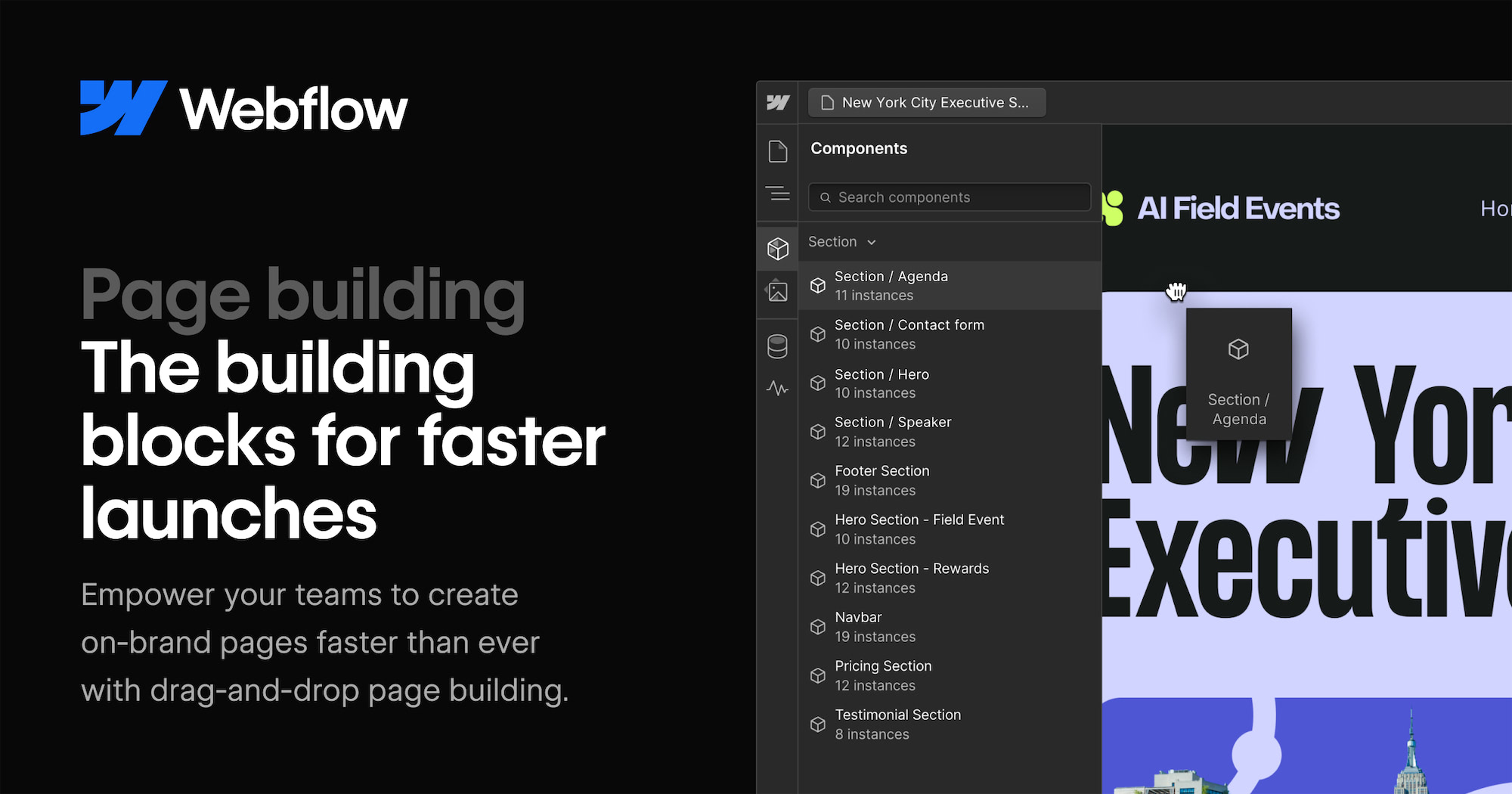Click the dragged Section / Agenda preview card
This screenshot has height=794, width=1512.
point(1238,374)
